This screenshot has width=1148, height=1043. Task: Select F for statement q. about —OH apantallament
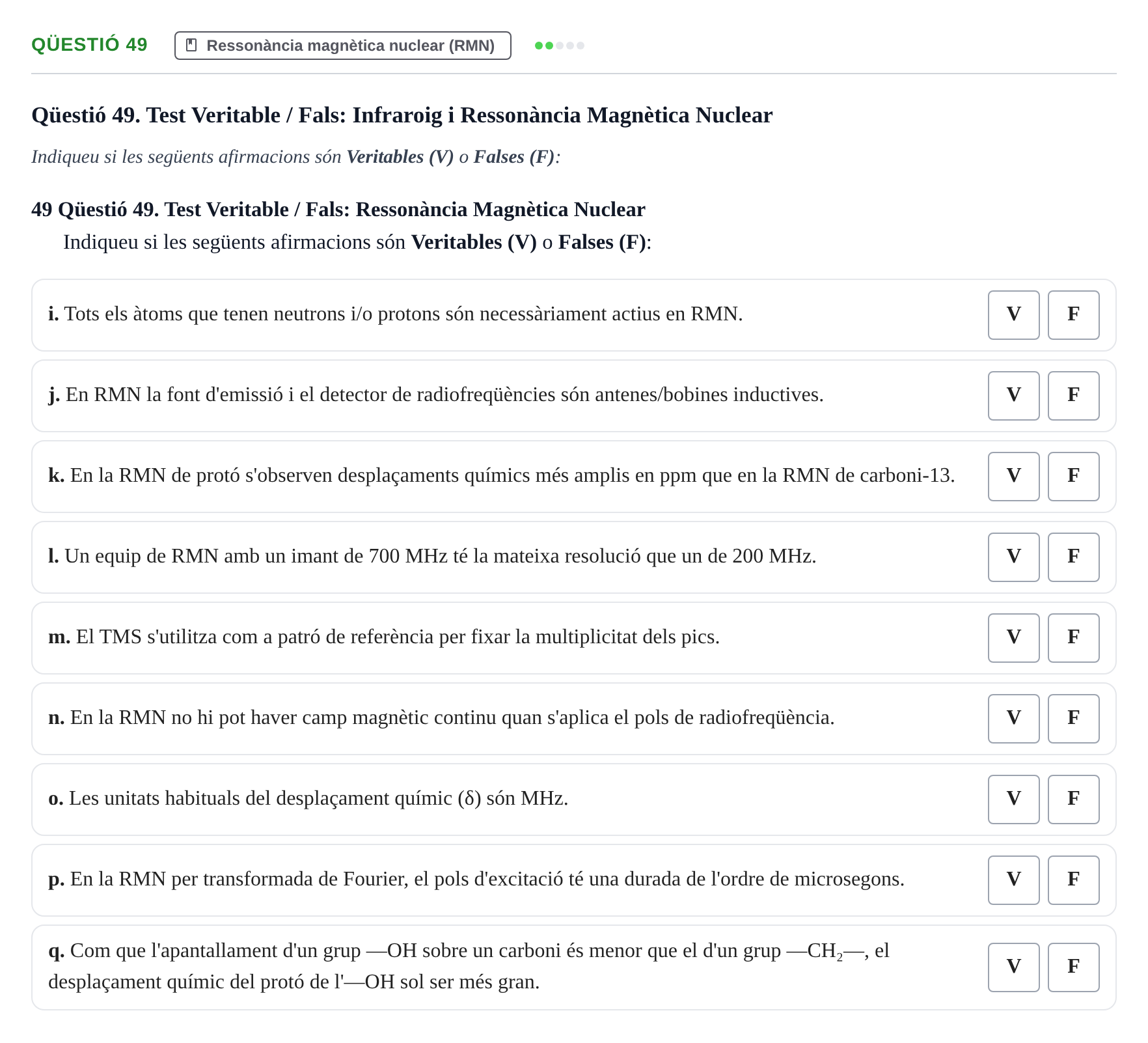pos(1074,967)
